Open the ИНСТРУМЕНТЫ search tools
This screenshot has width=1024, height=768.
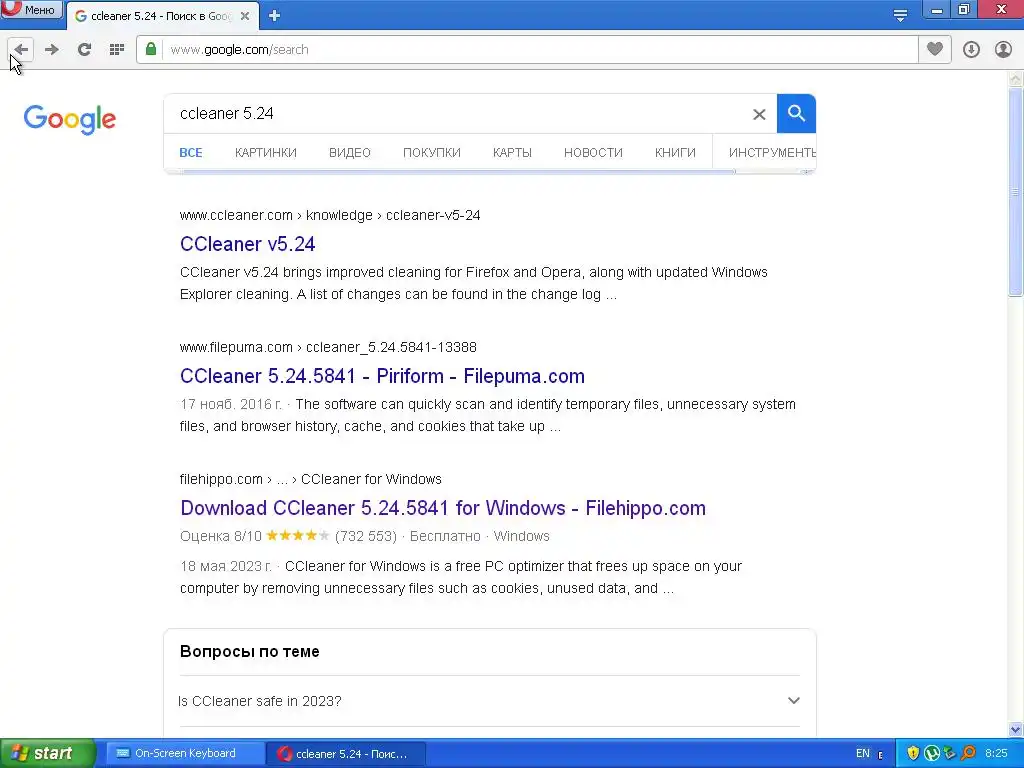point(772,153)
